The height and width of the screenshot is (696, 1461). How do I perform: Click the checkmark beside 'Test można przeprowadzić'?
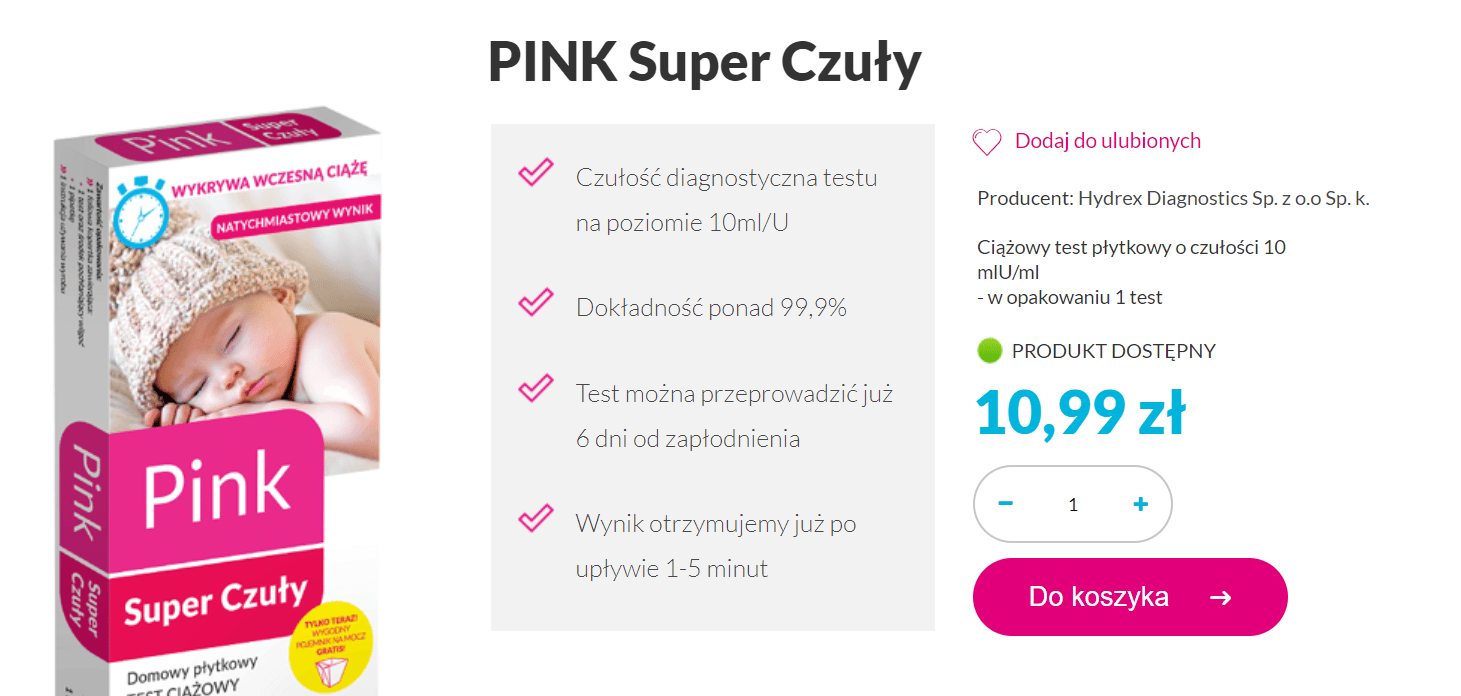536,388
